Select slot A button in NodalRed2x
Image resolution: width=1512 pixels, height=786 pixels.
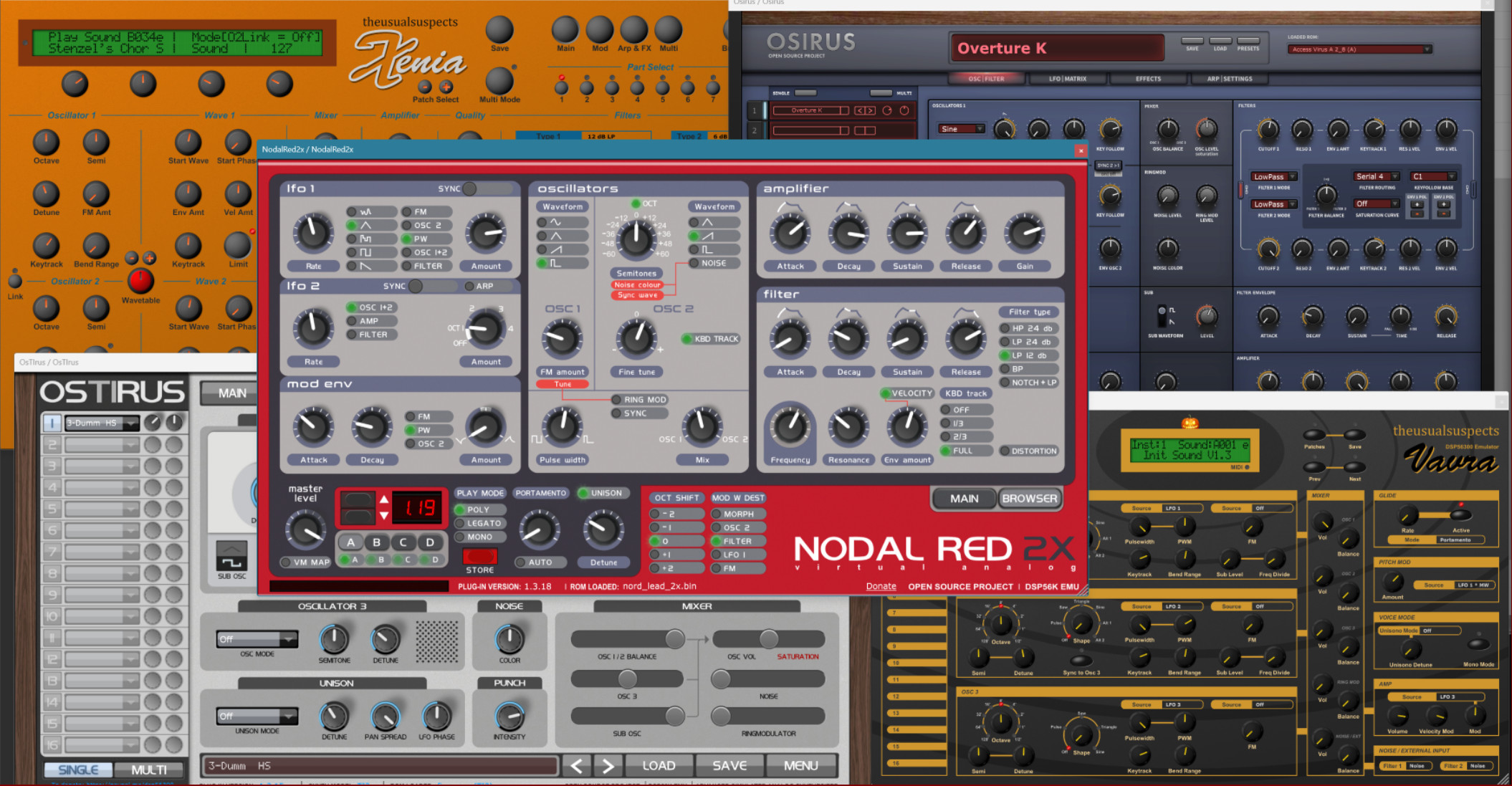350,542
